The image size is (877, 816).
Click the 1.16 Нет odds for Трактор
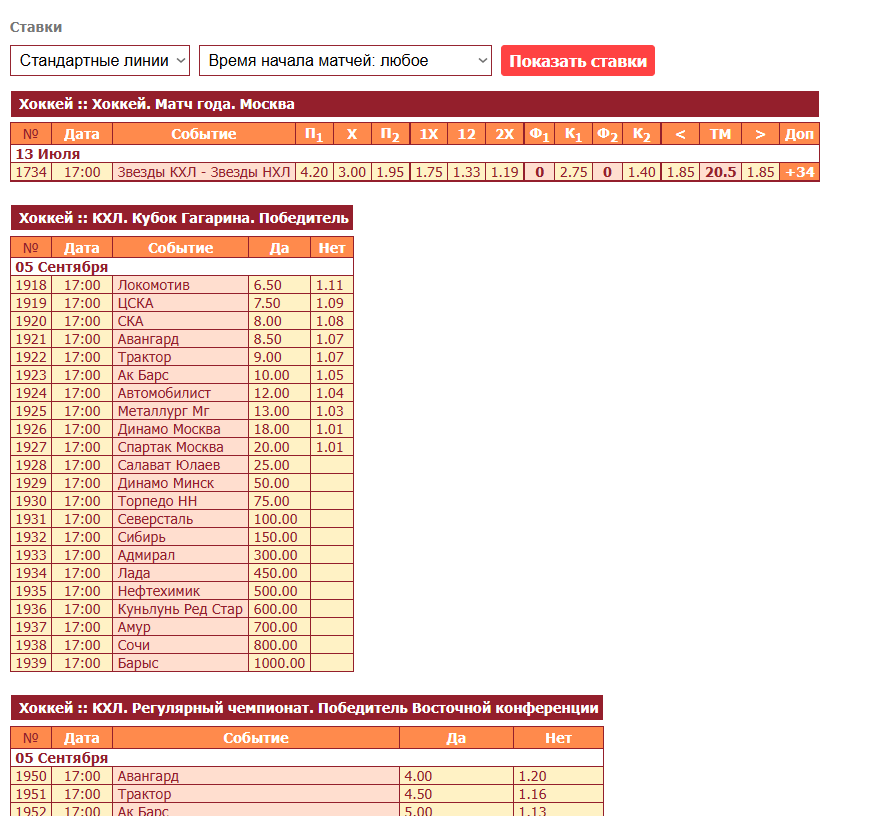point(558,794)
